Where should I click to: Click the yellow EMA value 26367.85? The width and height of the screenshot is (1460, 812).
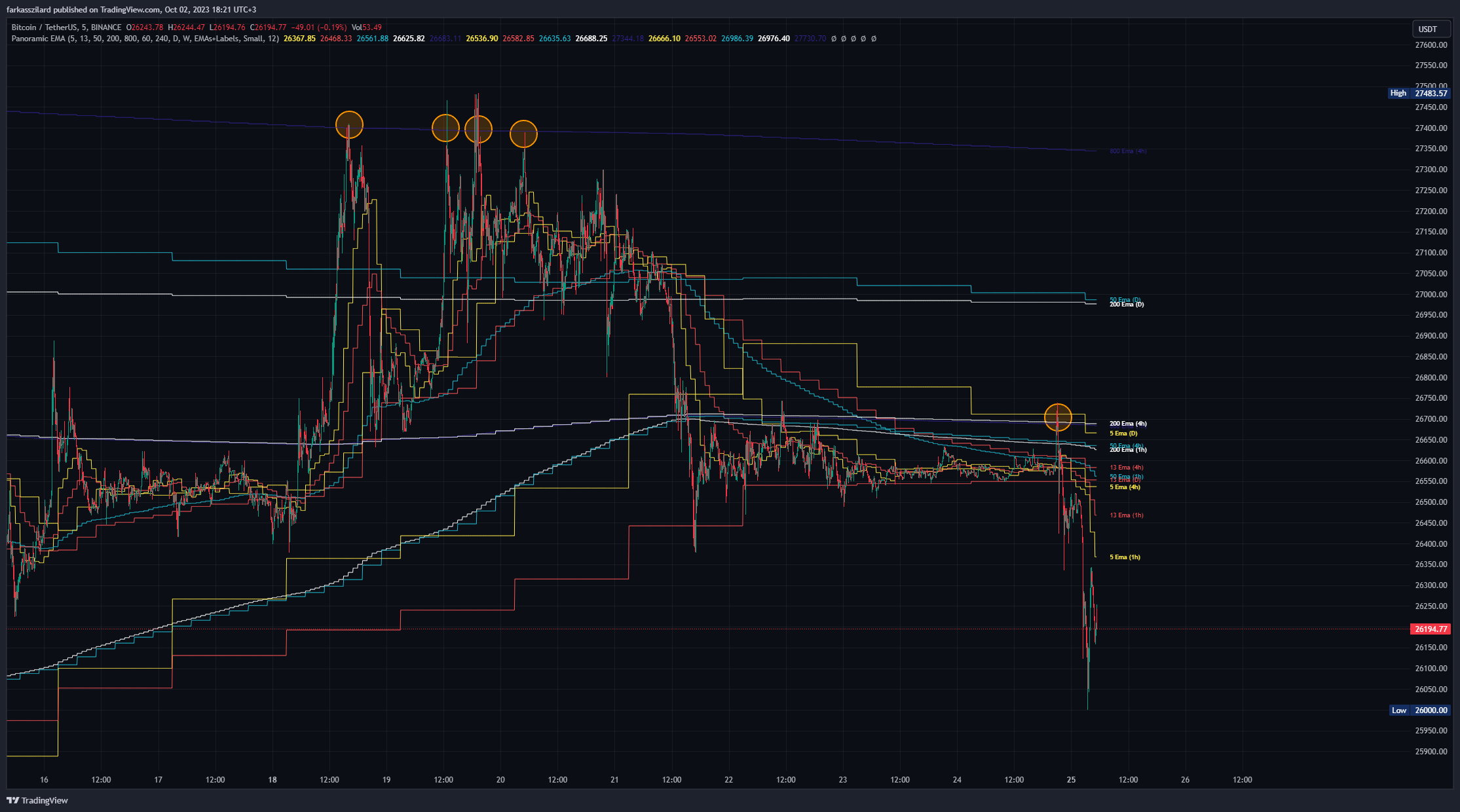point(299,39)
